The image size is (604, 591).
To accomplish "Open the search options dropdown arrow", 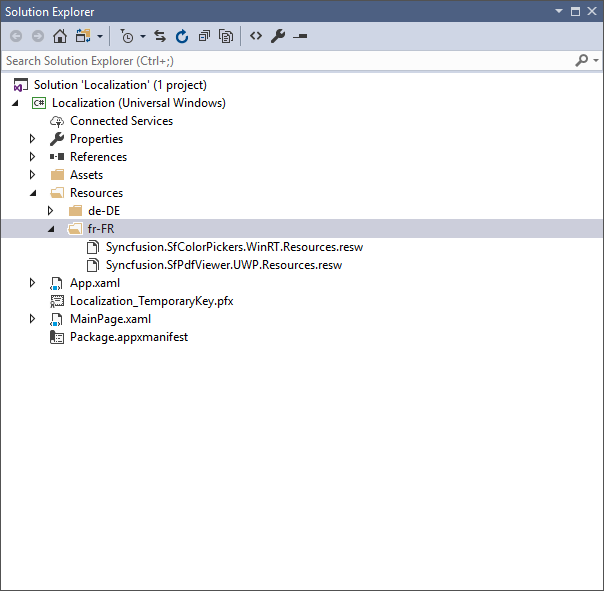I will click(x=595, y=61).
